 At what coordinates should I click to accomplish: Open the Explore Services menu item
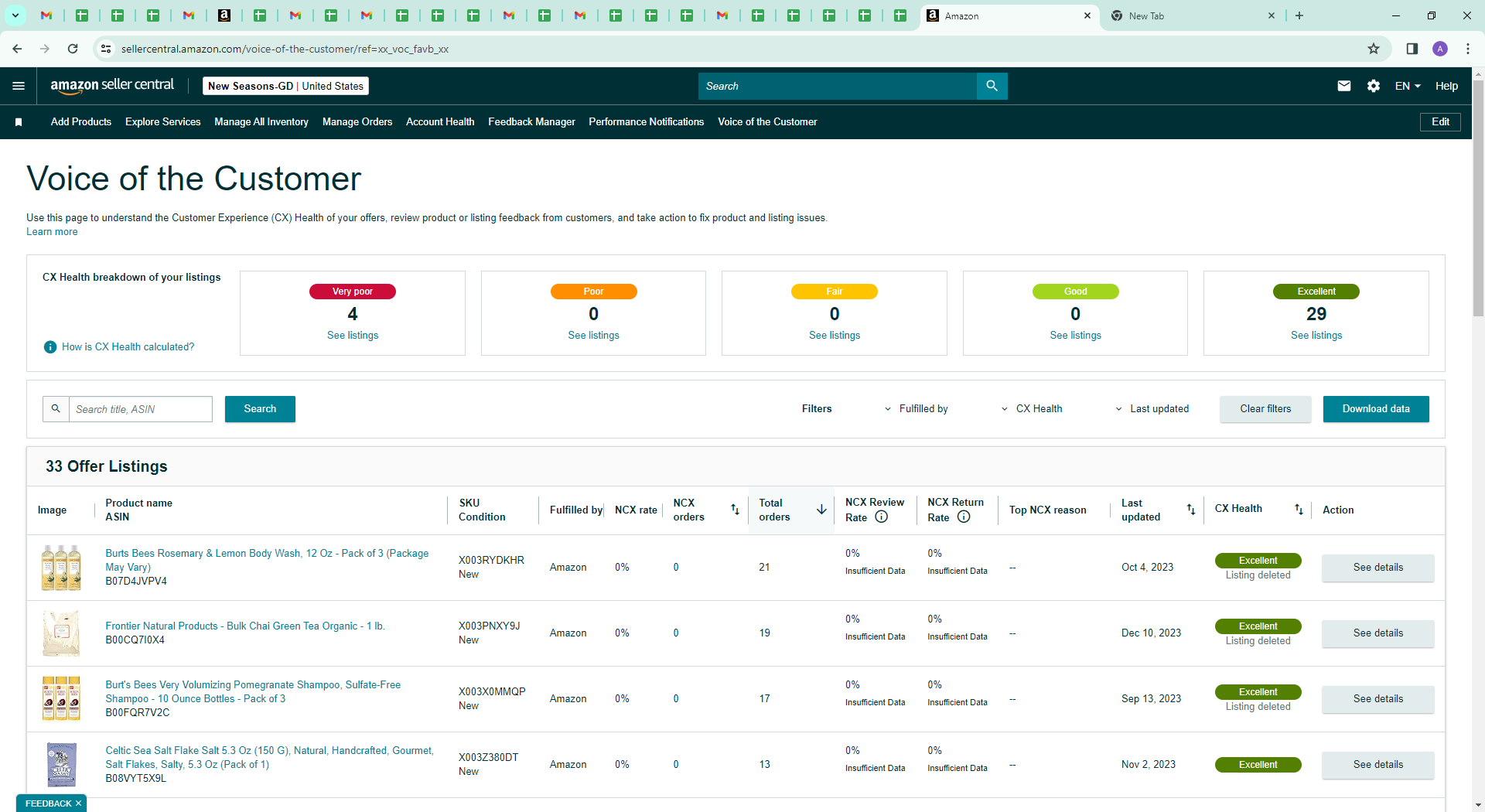(163, 122)
